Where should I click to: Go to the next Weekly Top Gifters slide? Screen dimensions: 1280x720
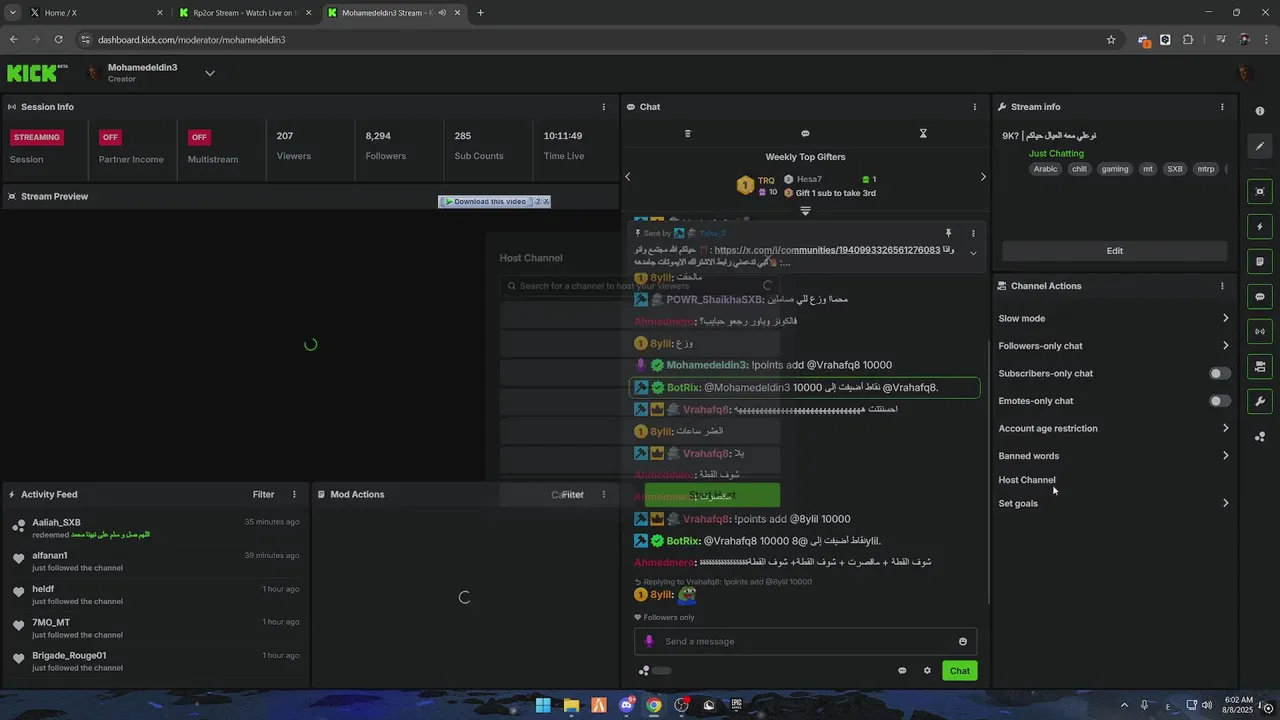point(983,177)
